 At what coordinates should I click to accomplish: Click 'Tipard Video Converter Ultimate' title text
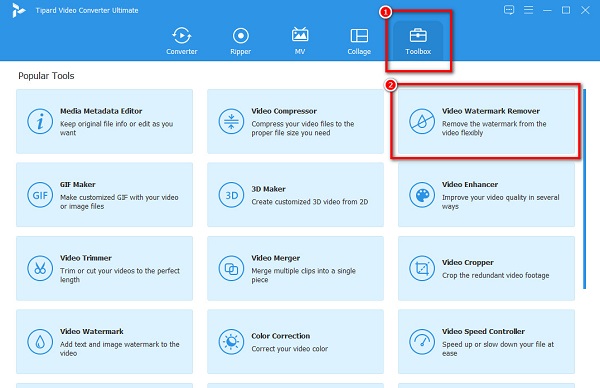tap(87, 10)
